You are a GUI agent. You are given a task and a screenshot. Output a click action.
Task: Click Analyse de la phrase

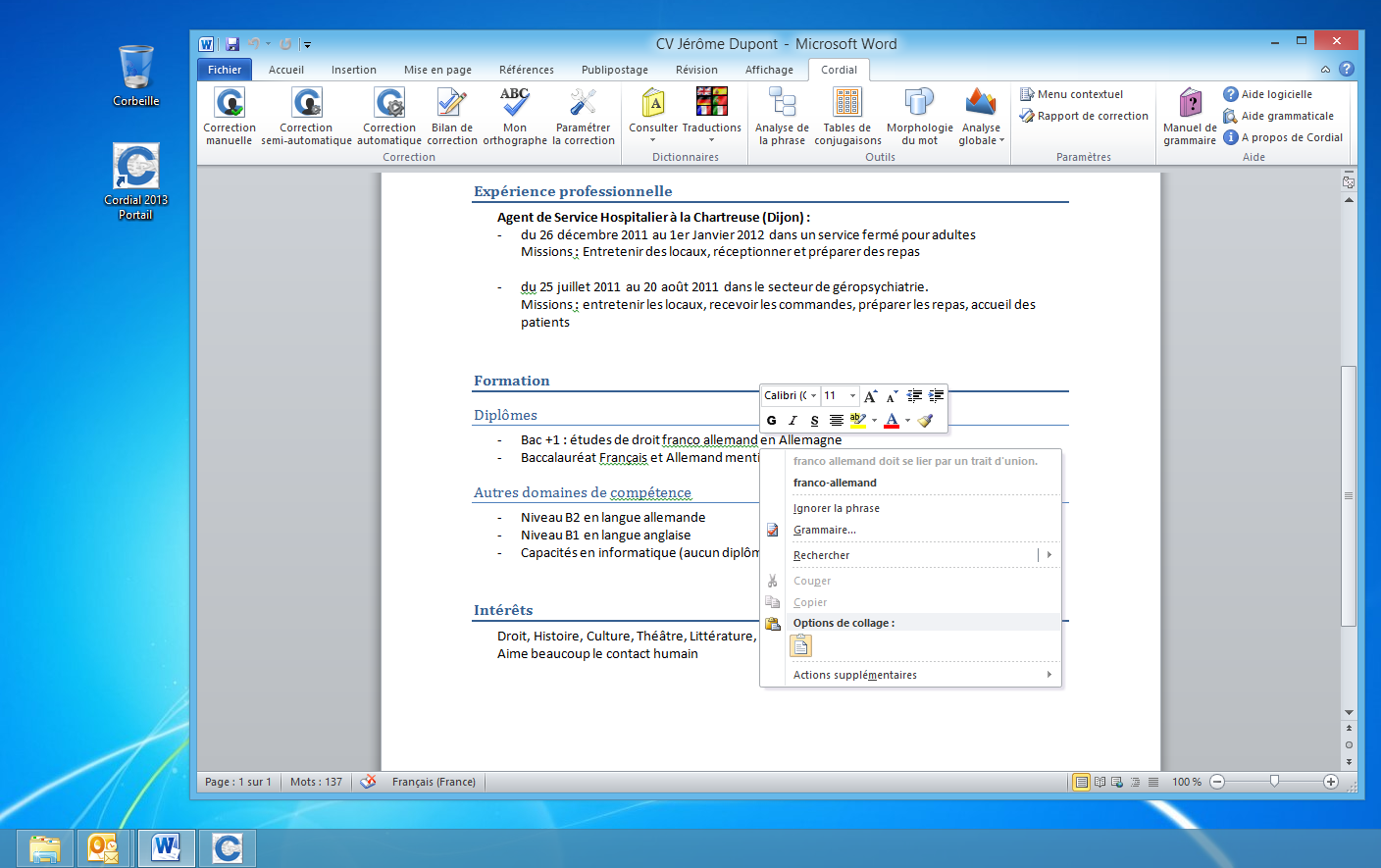pos(782,117)
